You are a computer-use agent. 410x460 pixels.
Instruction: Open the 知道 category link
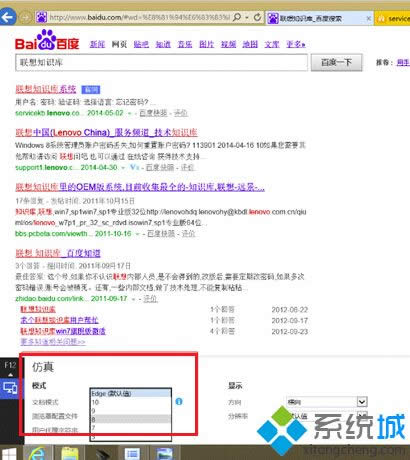pyautogui.click(x=163, y=44)
